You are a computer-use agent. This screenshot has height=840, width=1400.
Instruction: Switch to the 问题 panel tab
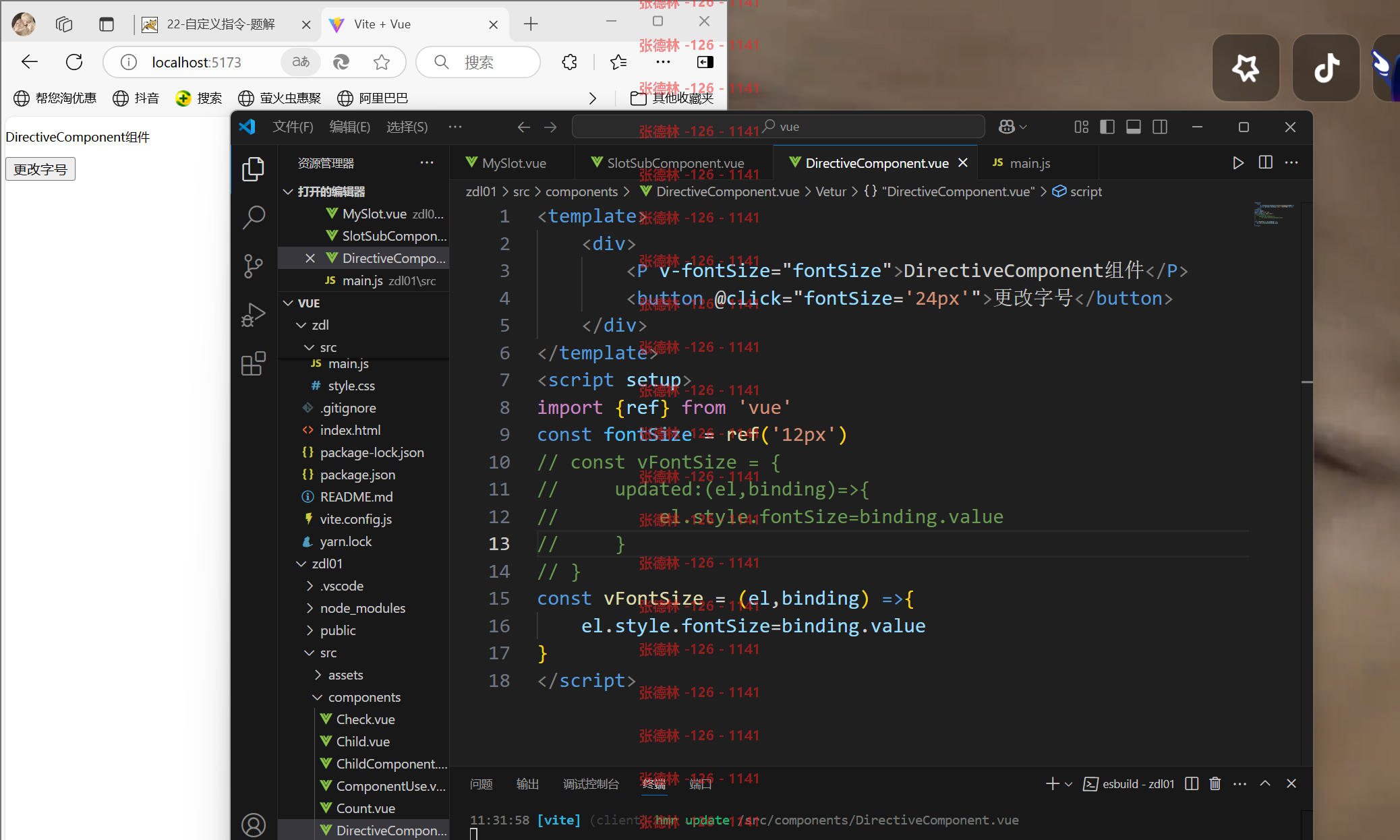pyautogui.click(x=482, y=784)
